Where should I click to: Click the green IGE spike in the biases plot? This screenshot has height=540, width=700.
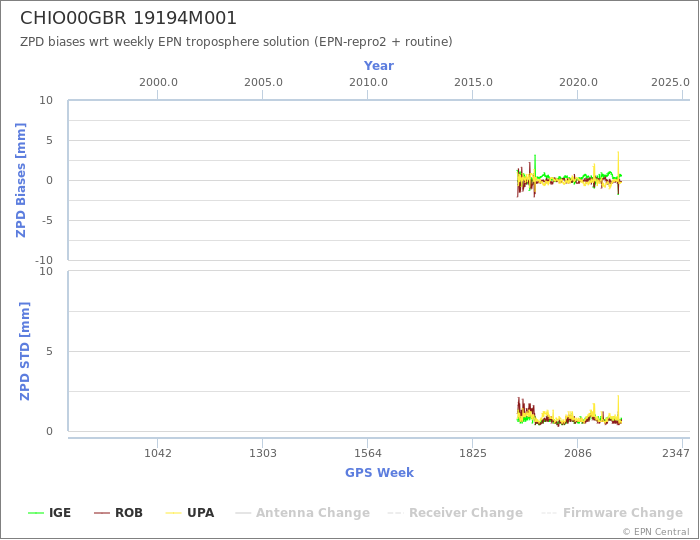[535, 165]
